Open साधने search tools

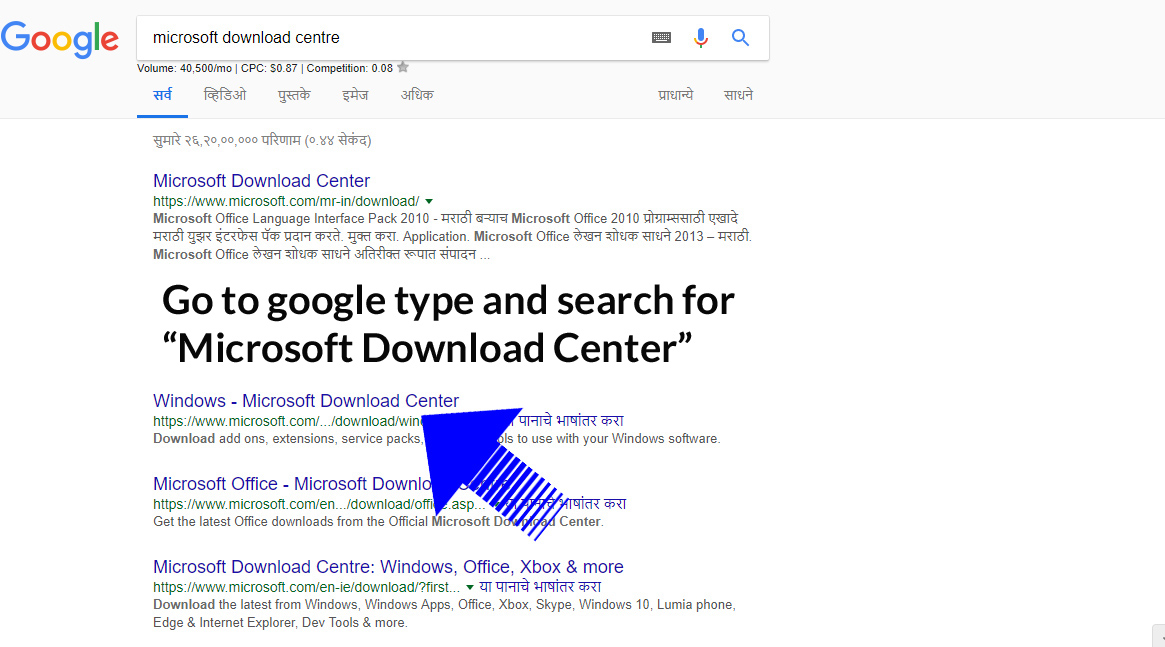coord(739,95)
